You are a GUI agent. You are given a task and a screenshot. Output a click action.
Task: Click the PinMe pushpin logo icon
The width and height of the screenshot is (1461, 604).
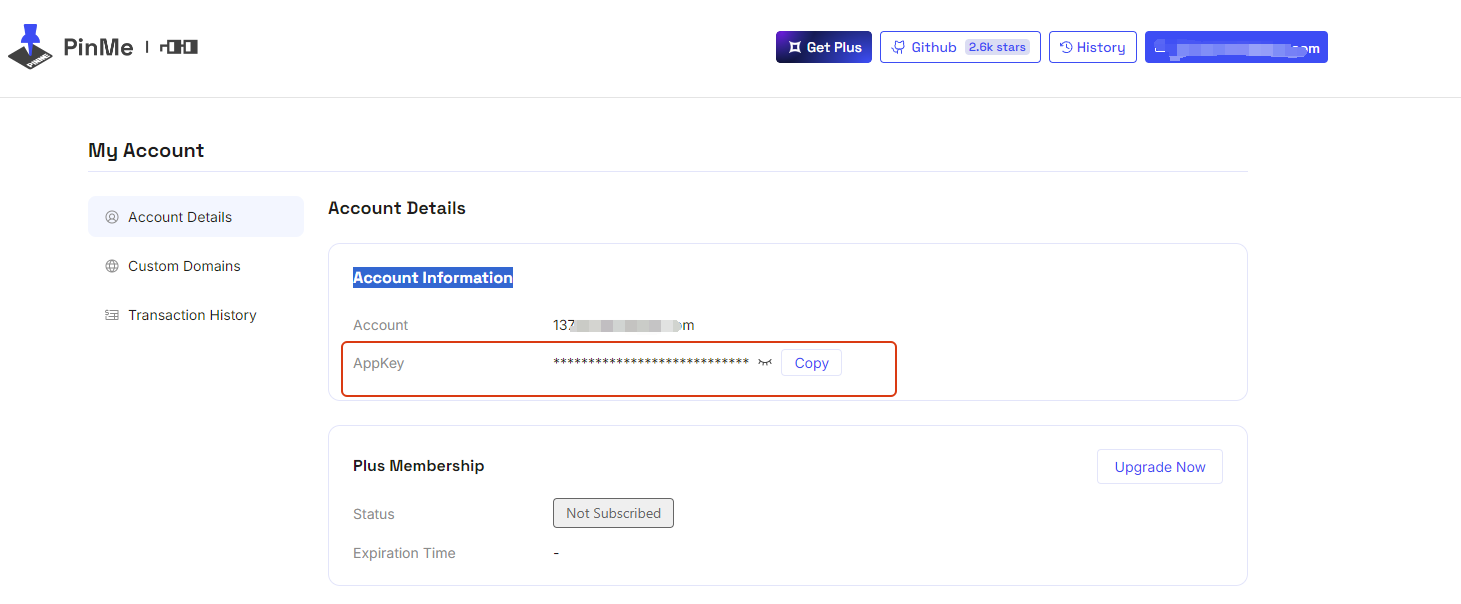point(30,46)
